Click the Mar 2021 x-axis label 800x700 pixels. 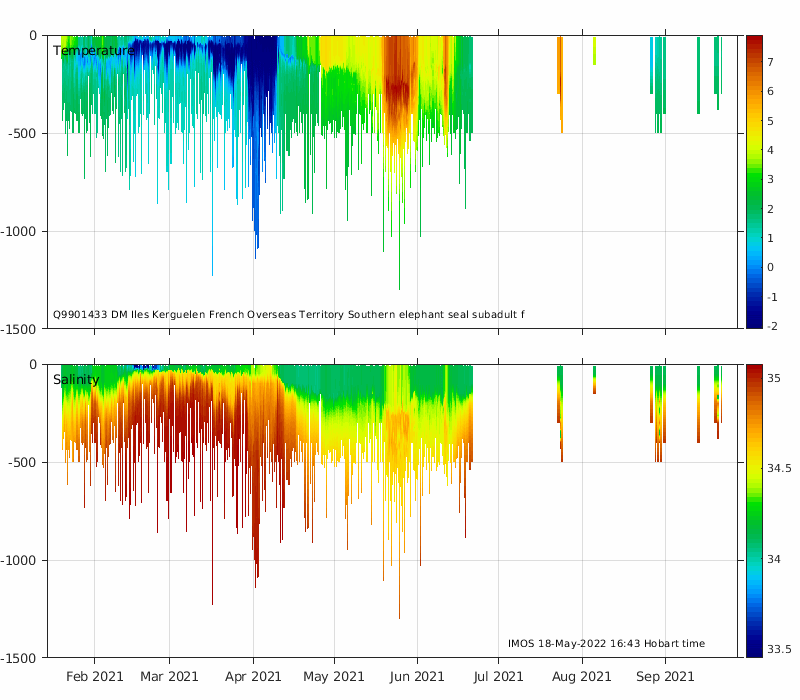(169, 677)
